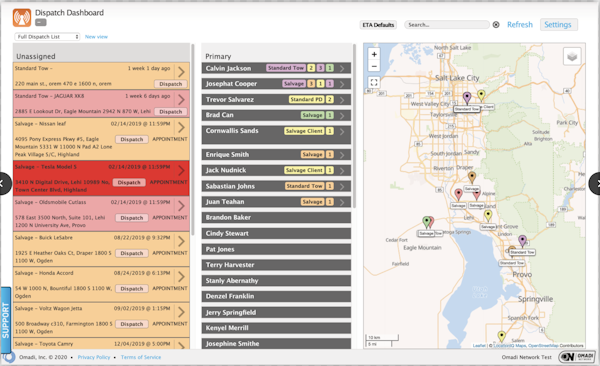The image size is (600, 366).
Task: Click the Refresh link
Action: (520, 25)
